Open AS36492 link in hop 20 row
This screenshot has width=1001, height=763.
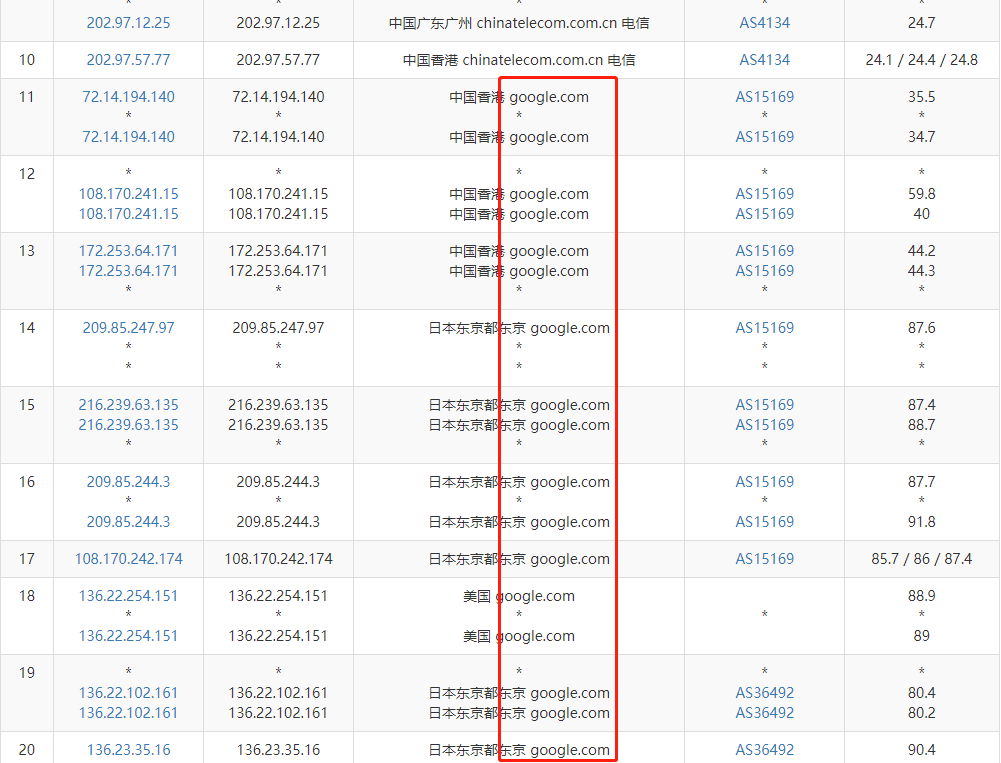point(764,750)
